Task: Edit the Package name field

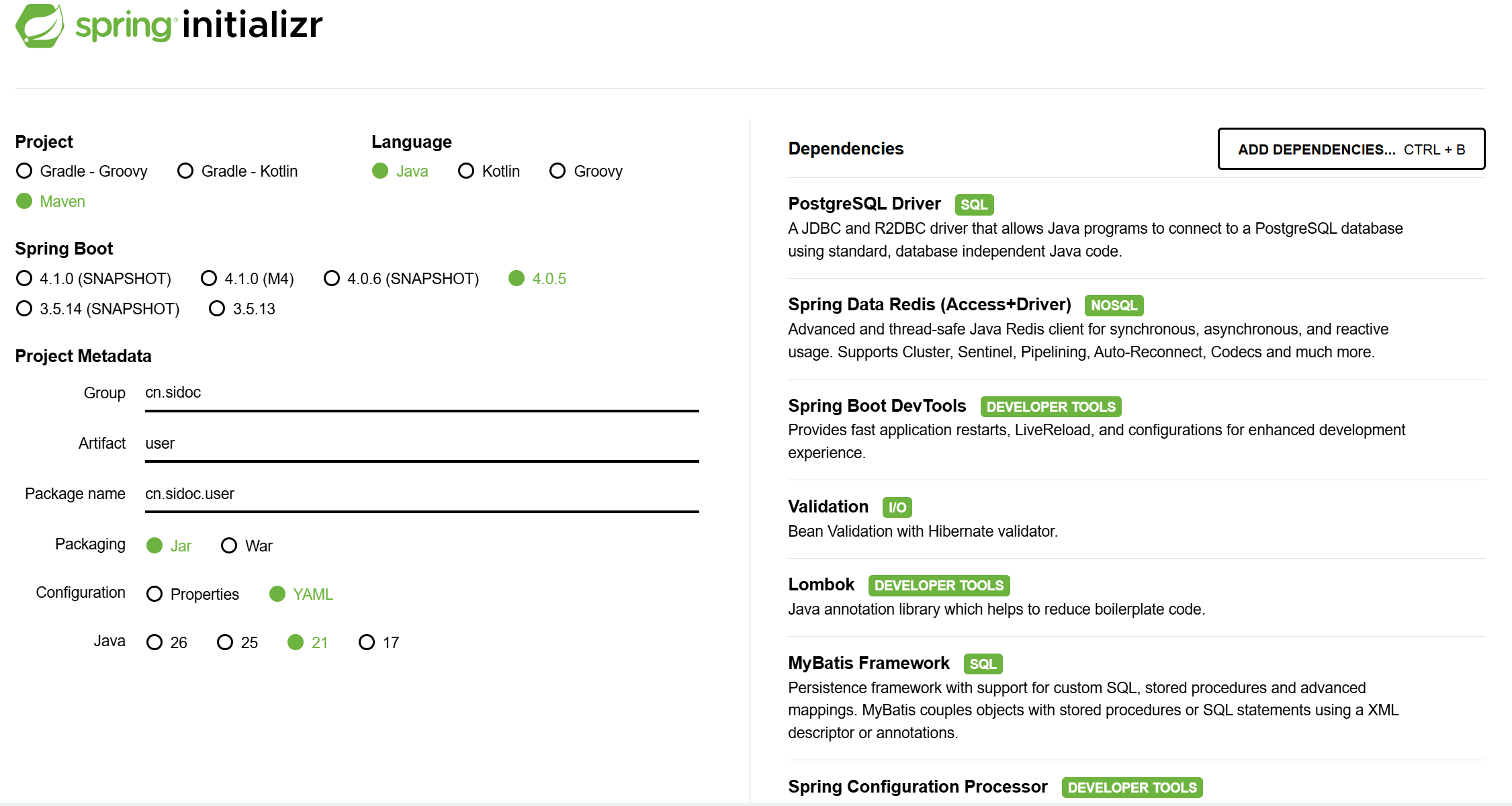Action: point(421,494)
